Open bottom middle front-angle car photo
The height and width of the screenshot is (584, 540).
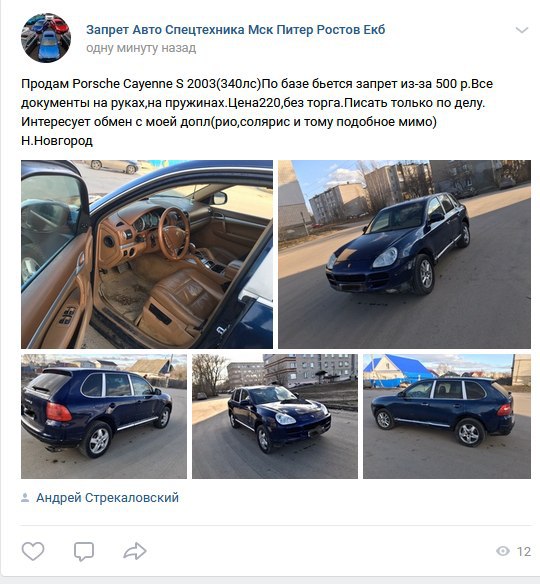pos(275,416)
